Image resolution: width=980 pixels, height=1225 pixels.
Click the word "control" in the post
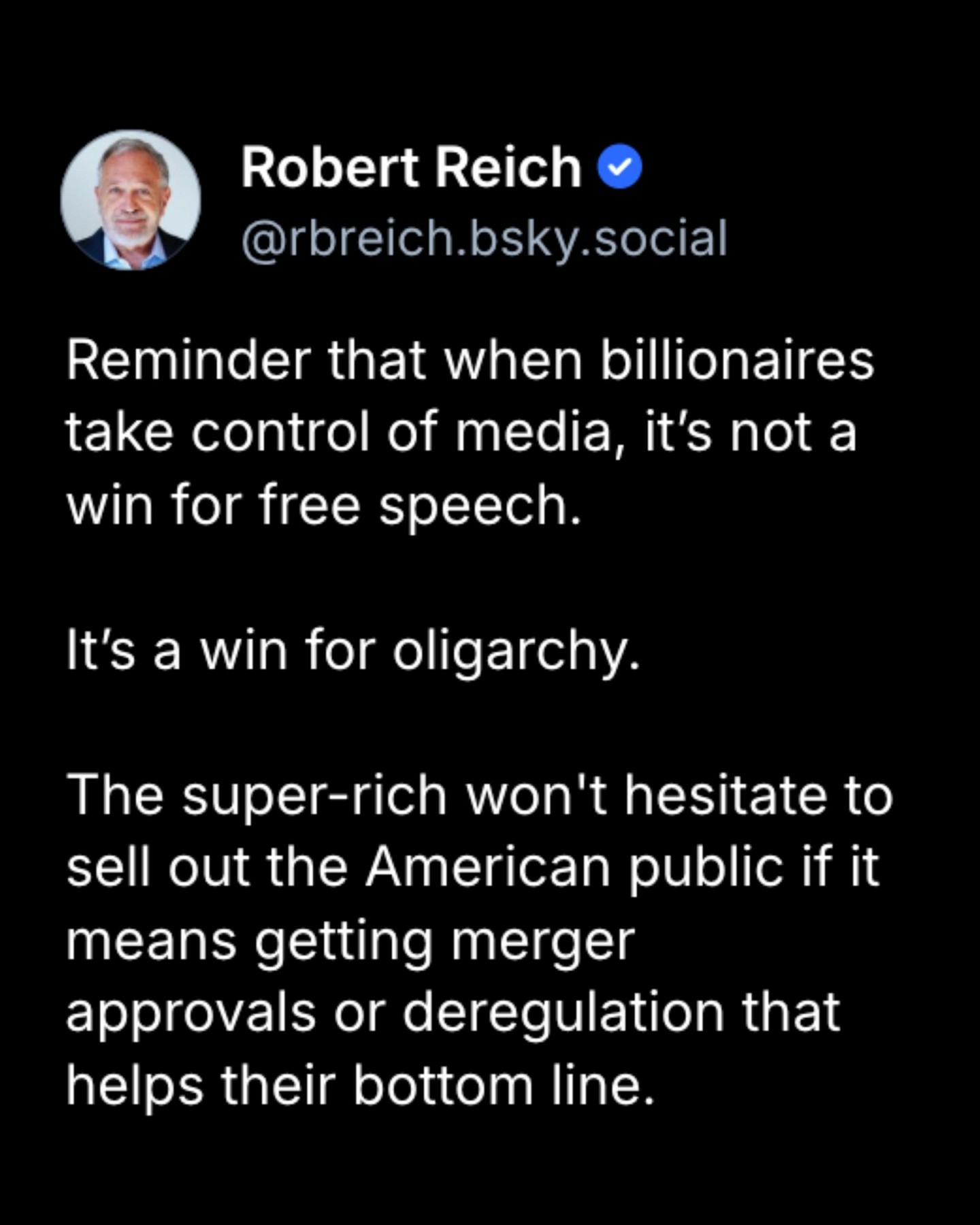281,434
